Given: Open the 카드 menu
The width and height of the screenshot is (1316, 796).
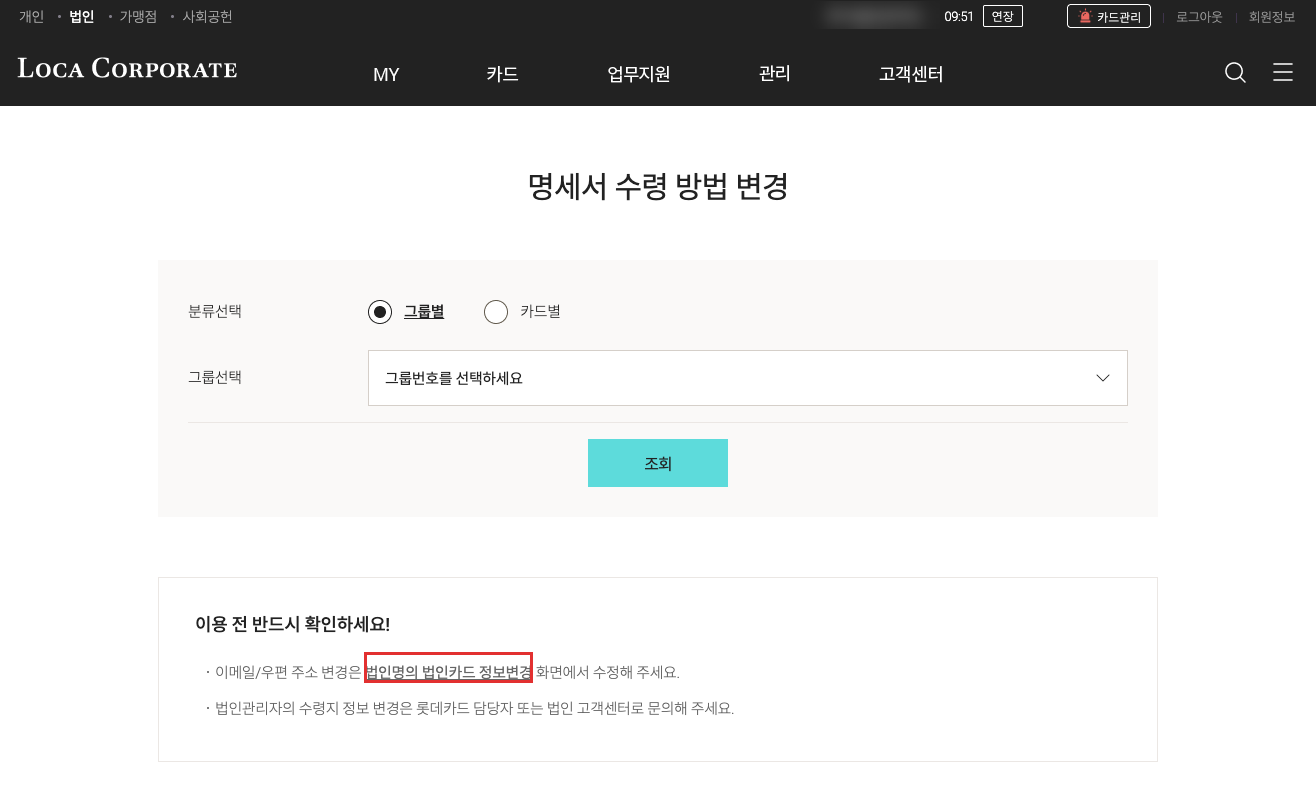Looking at the screenshot, I should (502, 74).
